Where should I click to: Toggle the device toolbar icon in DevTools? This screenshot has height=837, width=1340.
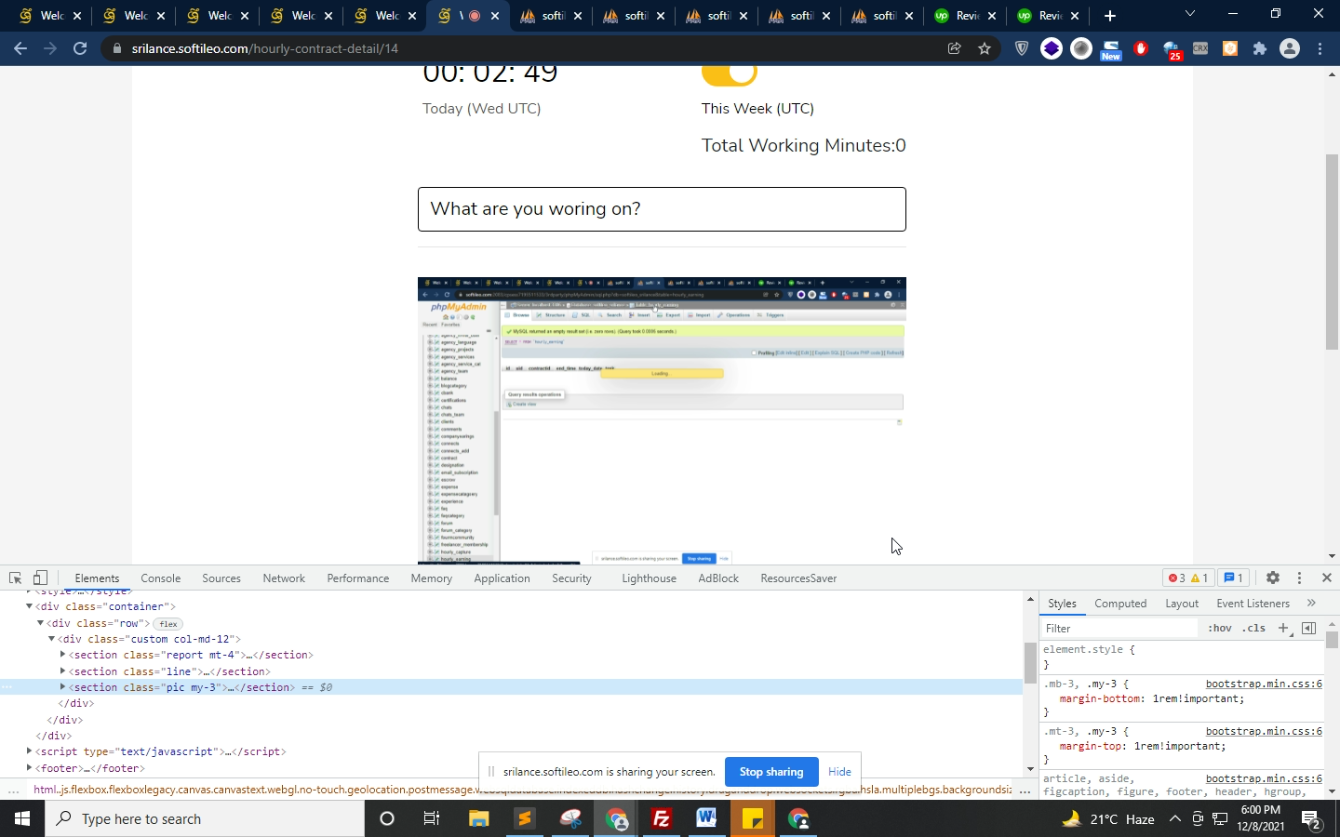40,578
